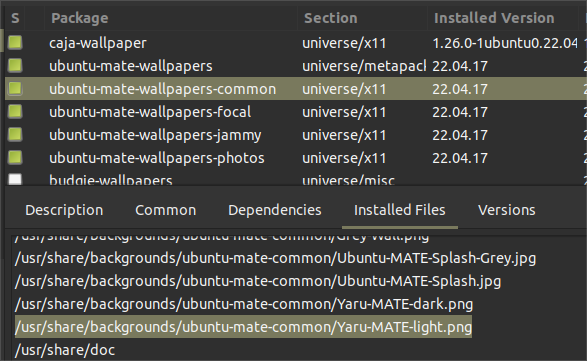Click universe/x11 section of caja-wallpaper
Image resolution: width=587 pixels, height=361 pixels.
pos(344,43)
